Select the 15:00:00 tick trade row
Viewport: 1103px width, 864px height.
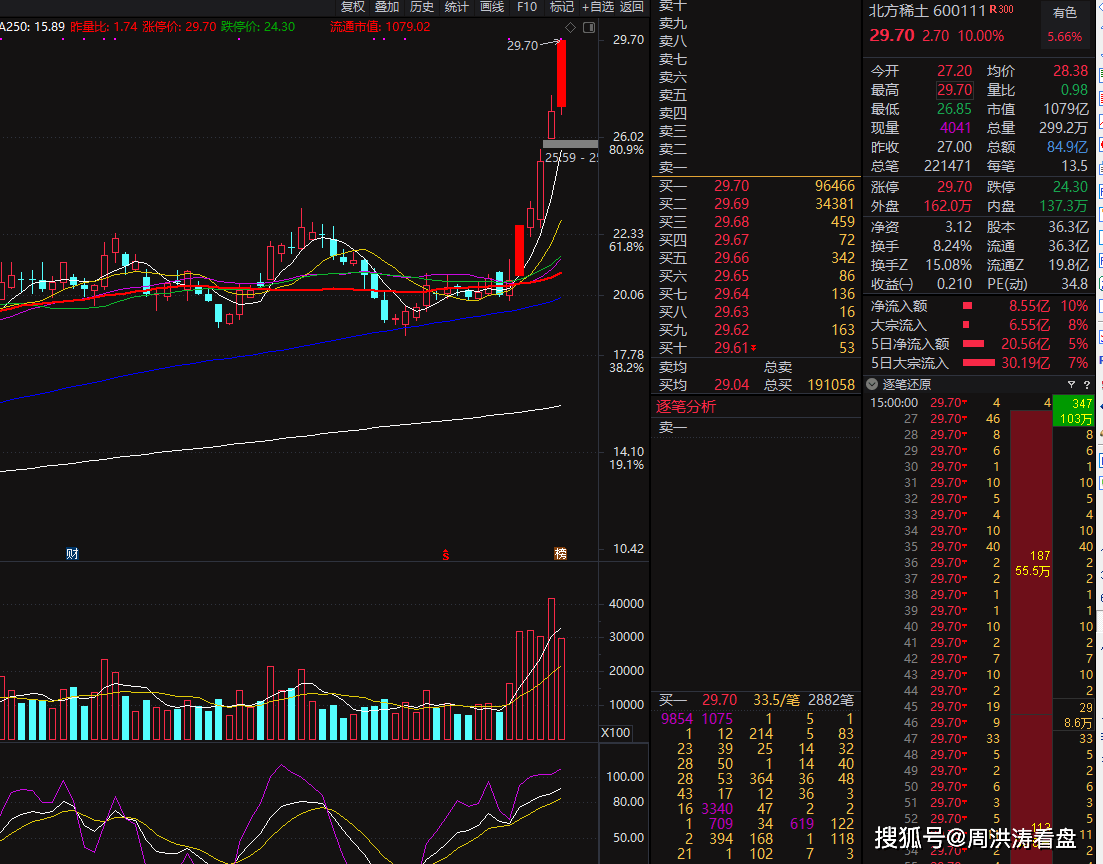(x=960, y=403)
